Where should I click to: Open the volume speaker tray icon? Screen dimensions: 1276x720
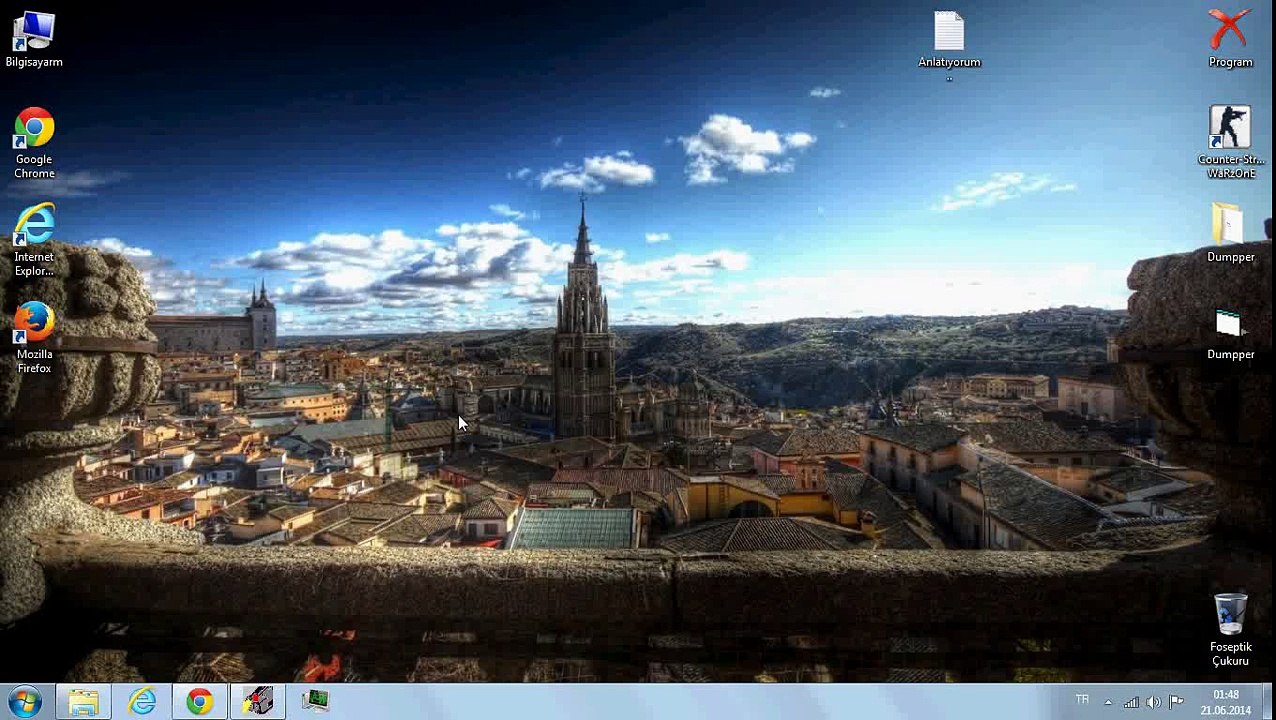[x=1154, y=702]
